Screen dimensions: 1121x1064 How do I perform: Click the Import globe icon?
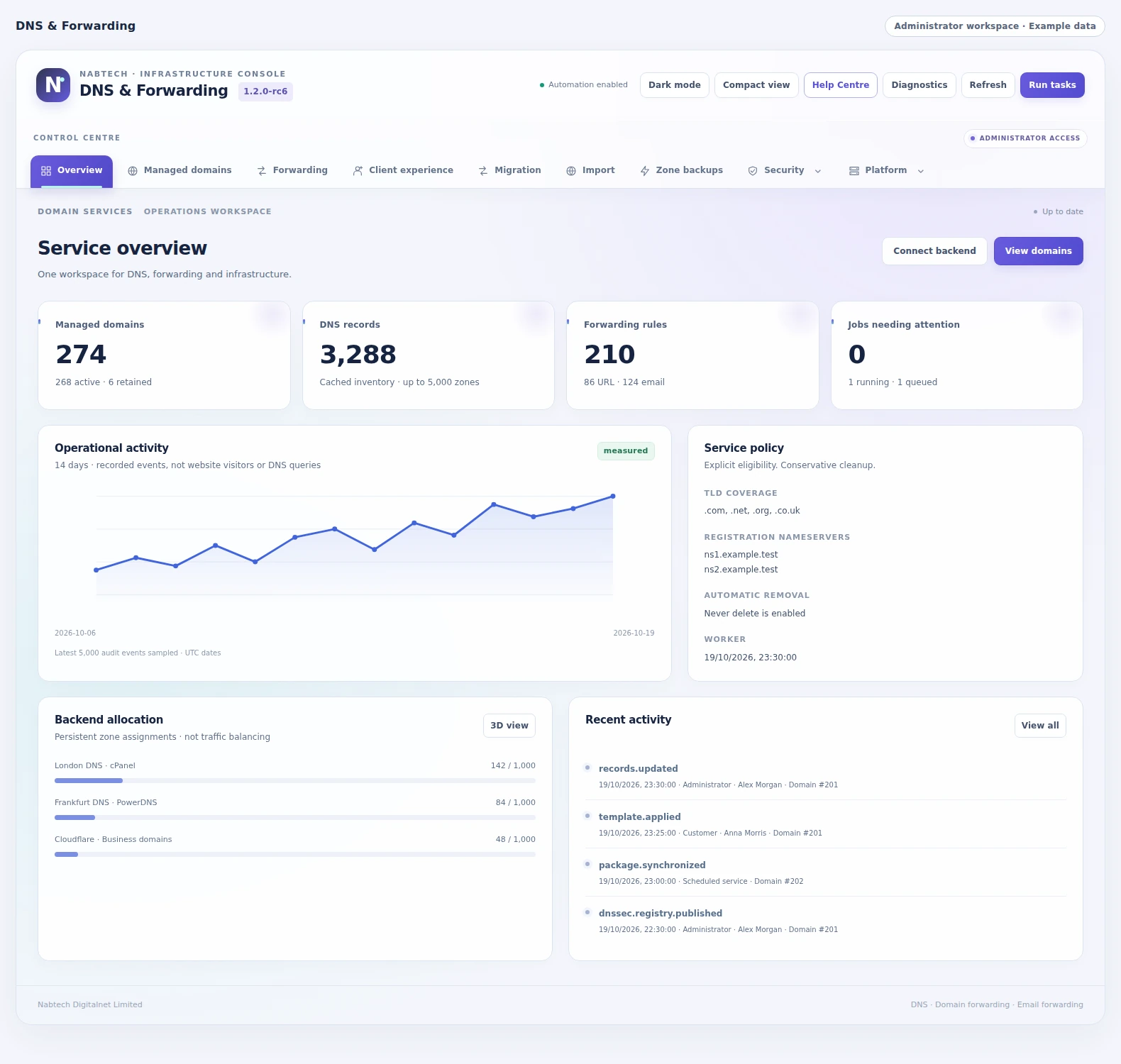pyautogui.click(x=571, y=171)
